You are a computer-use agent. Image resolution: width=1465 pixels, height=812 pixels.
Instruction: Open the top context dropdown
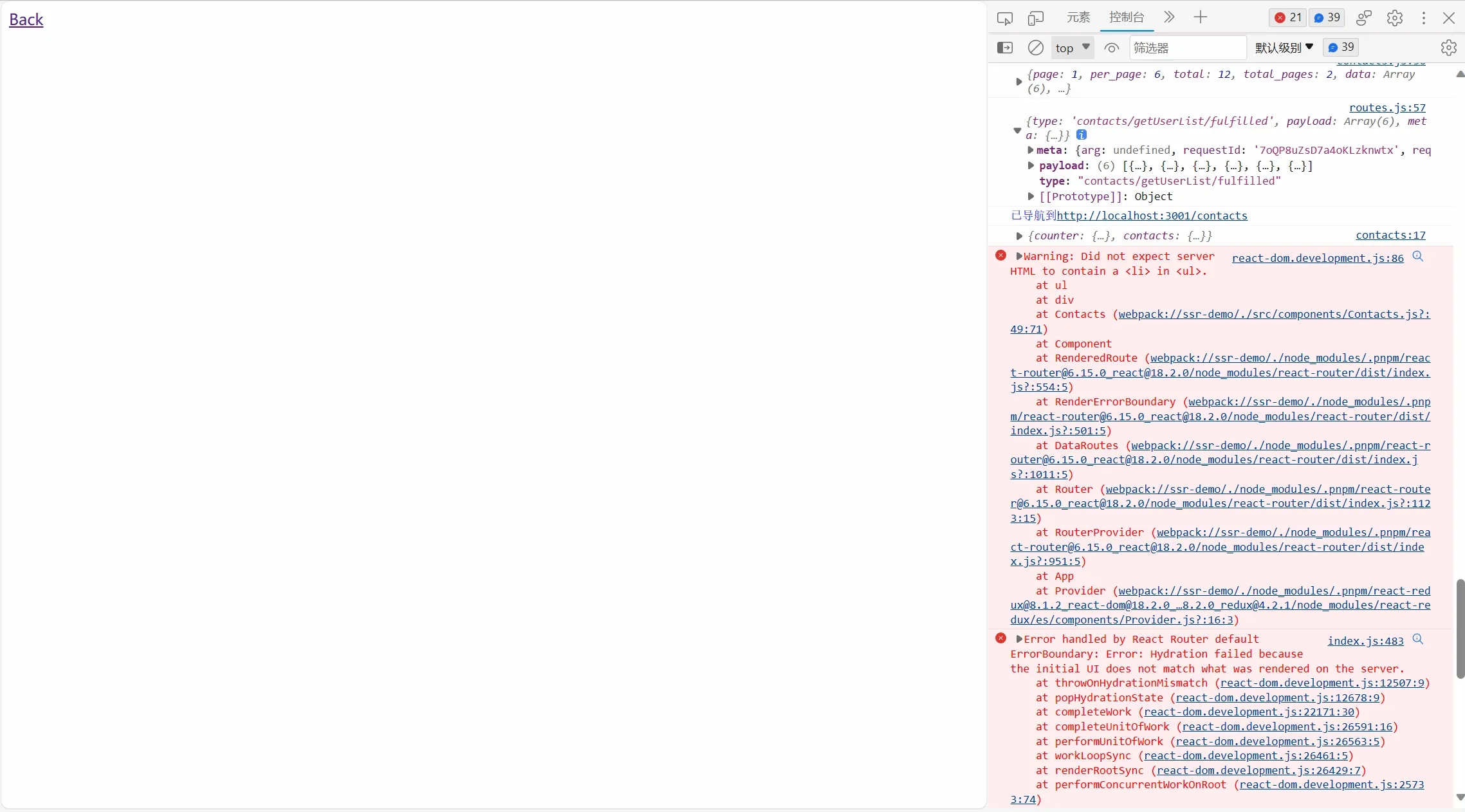[1072, 48]
